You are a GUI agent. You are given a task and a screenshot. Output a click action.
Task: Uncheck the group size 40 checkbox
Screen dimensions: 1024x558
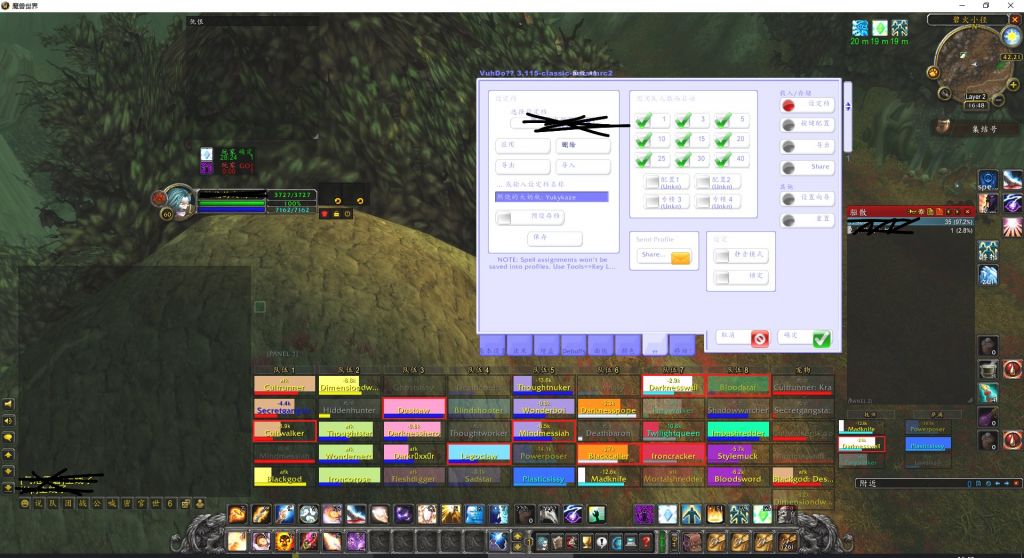(x=722, y=160)
